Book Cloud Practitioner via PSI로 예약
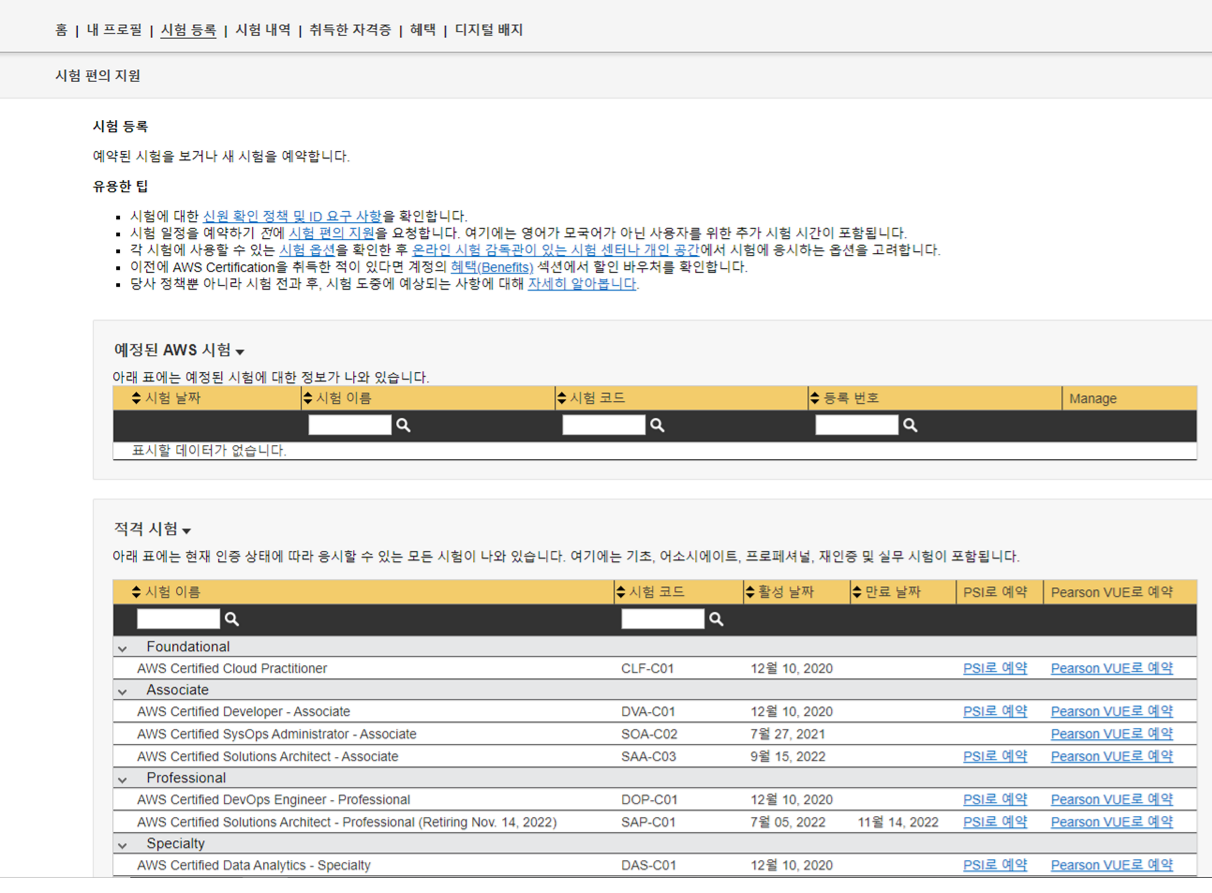Image resolution: width=1212 pixels, height=893 pixels. 995,668
